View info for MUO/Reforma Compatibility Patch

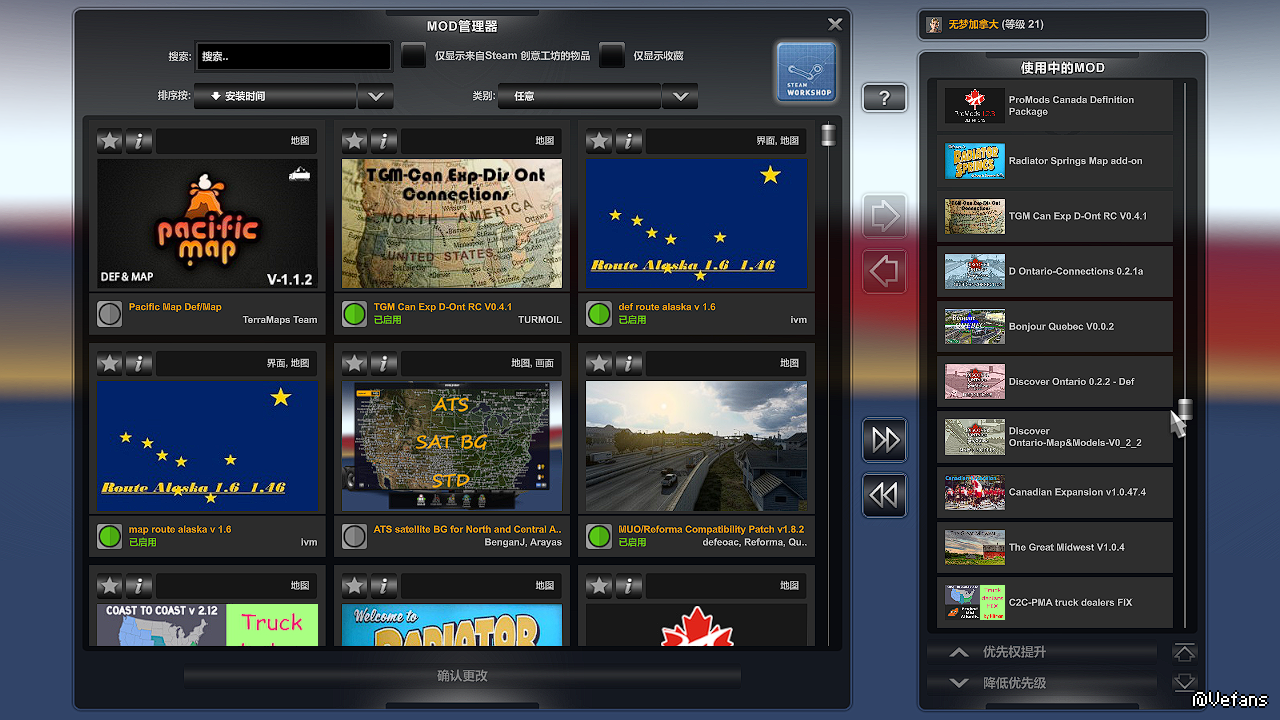click(628, 363)
